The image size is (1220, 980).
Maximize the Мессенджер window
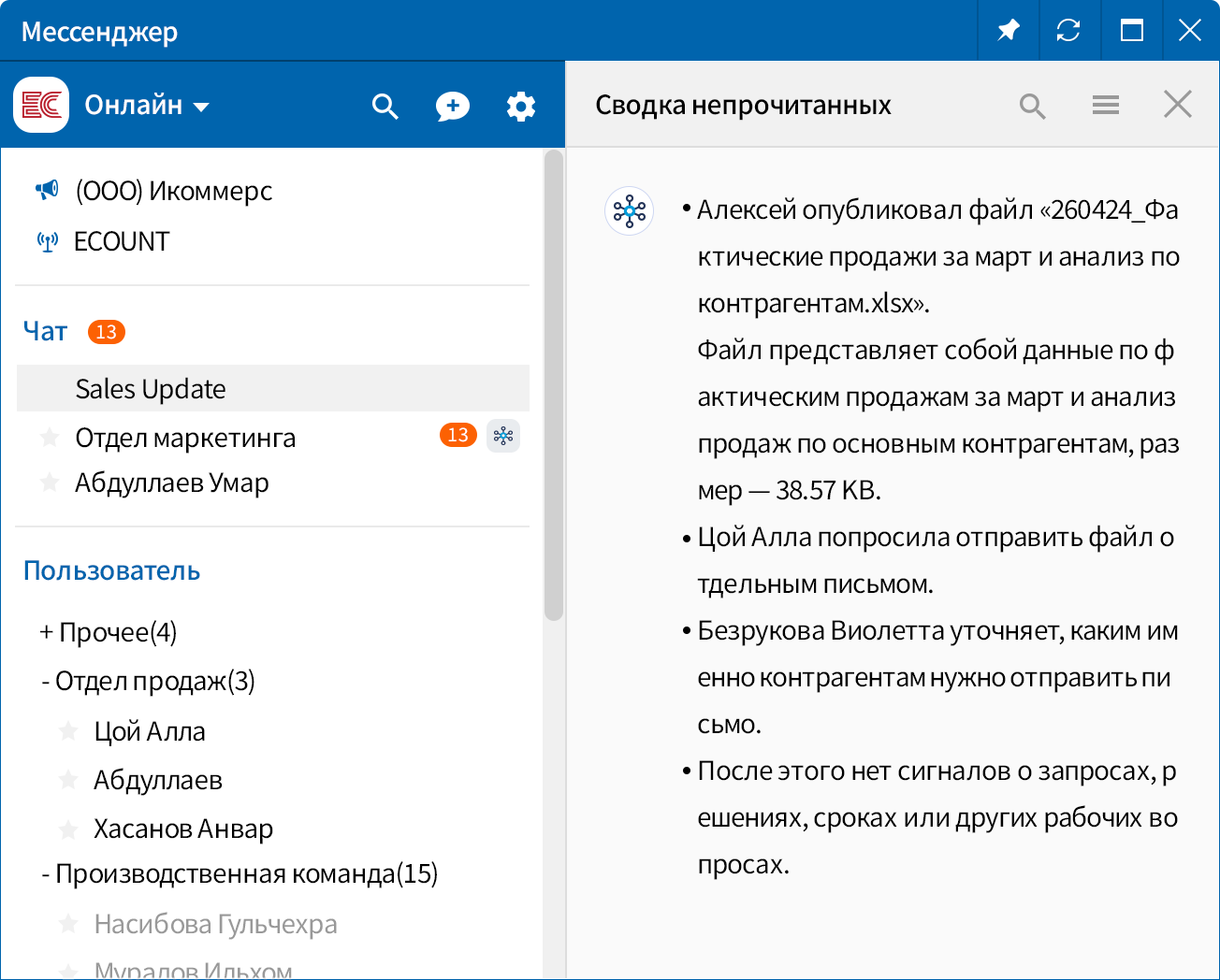[1132, 31]
